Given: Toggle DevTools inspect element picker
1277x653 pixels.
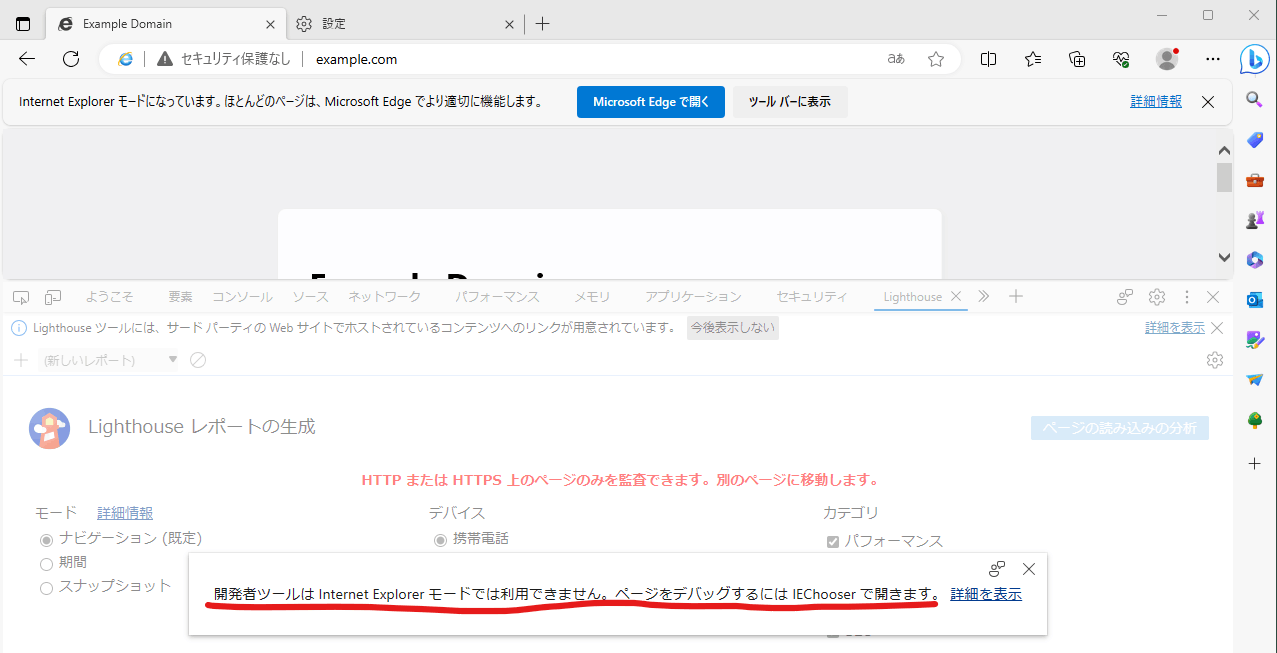Looking at the screenshot, I should [x=21, y=297].
